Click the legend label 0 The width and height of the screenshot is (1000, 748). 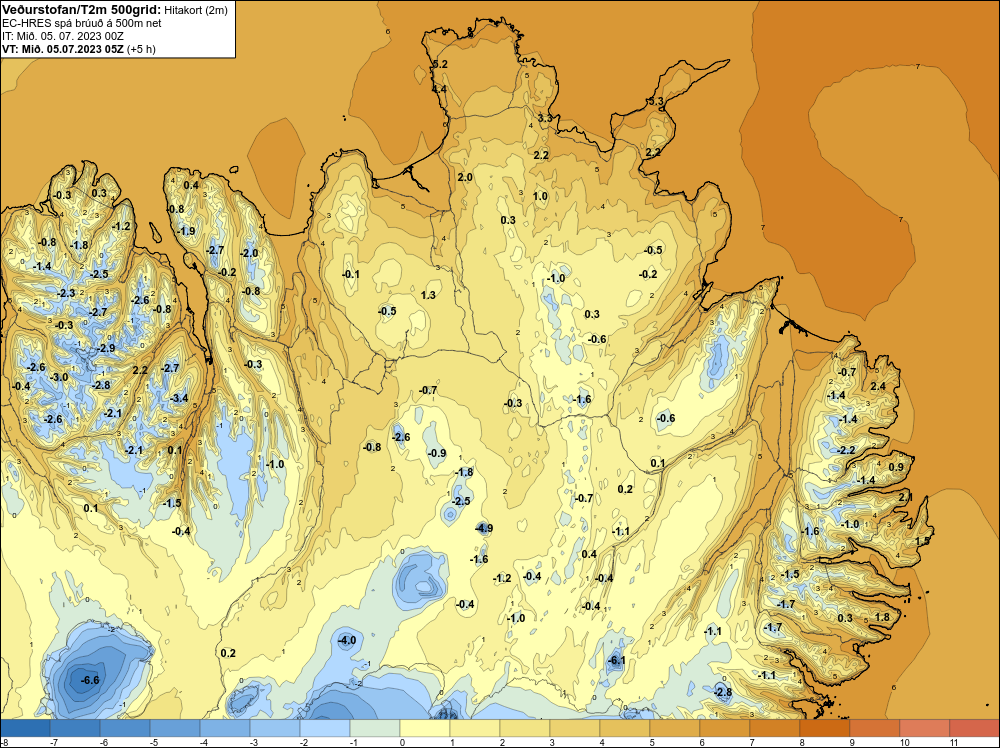tap(401, 742)
